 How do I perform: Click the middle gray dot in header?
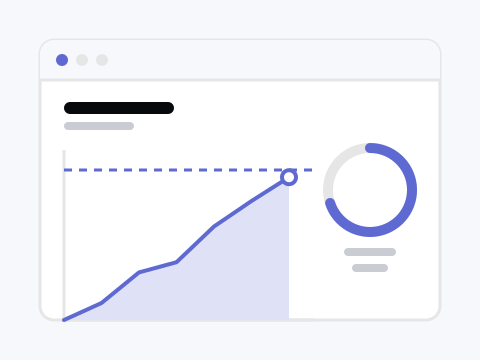pyautogui.click(x=82, y=60)
